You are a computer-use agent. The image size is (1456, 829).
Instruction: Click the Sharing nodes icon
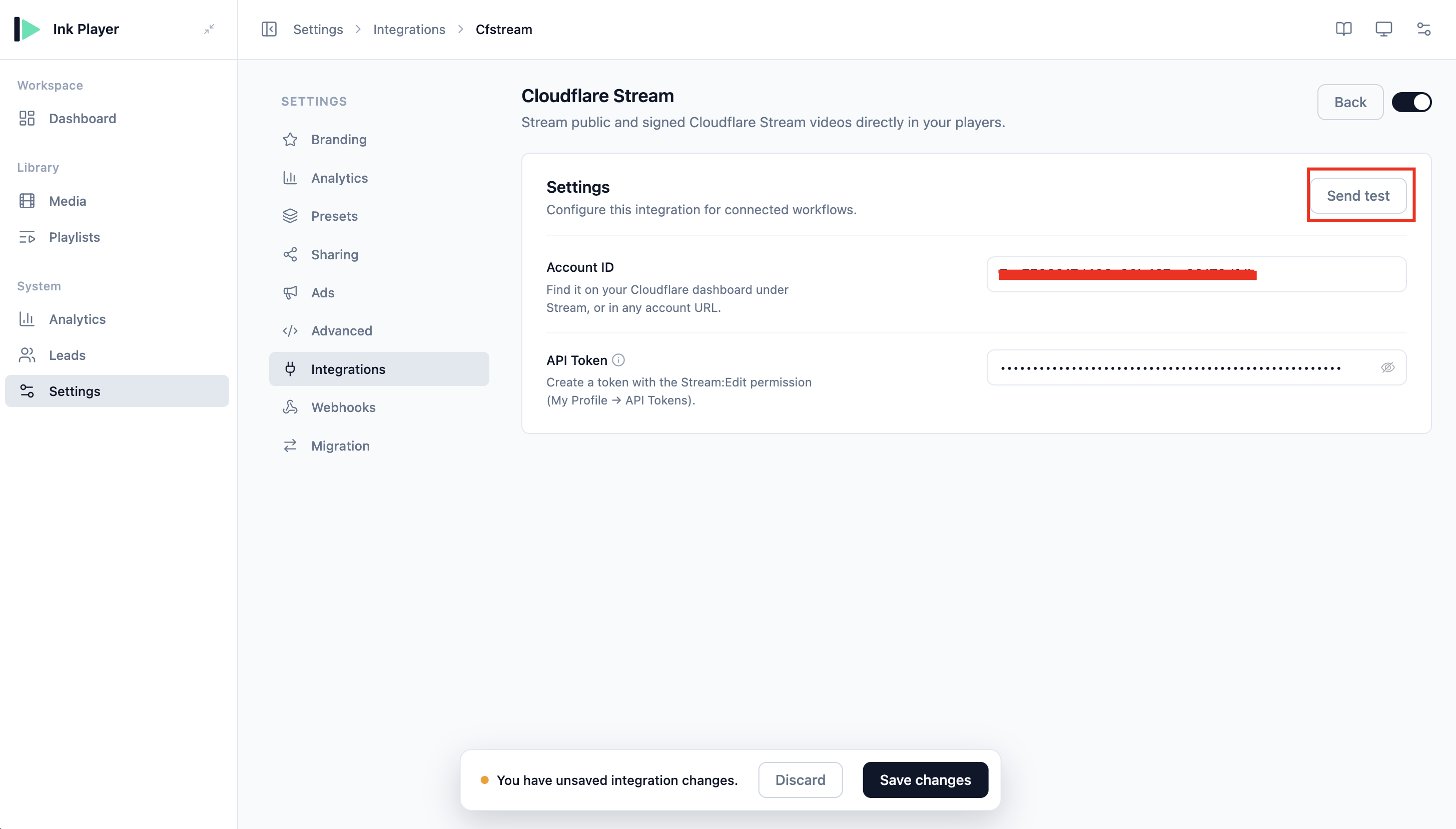pyautogui.click(x=290, y=254)
